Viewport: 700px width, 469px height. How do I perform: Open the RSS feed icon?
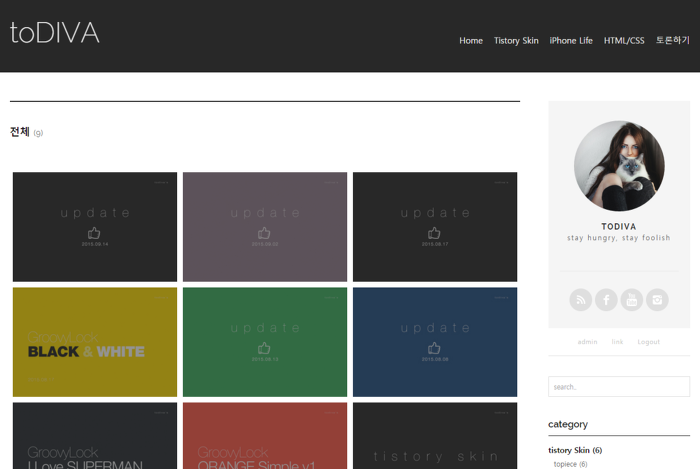580,300
